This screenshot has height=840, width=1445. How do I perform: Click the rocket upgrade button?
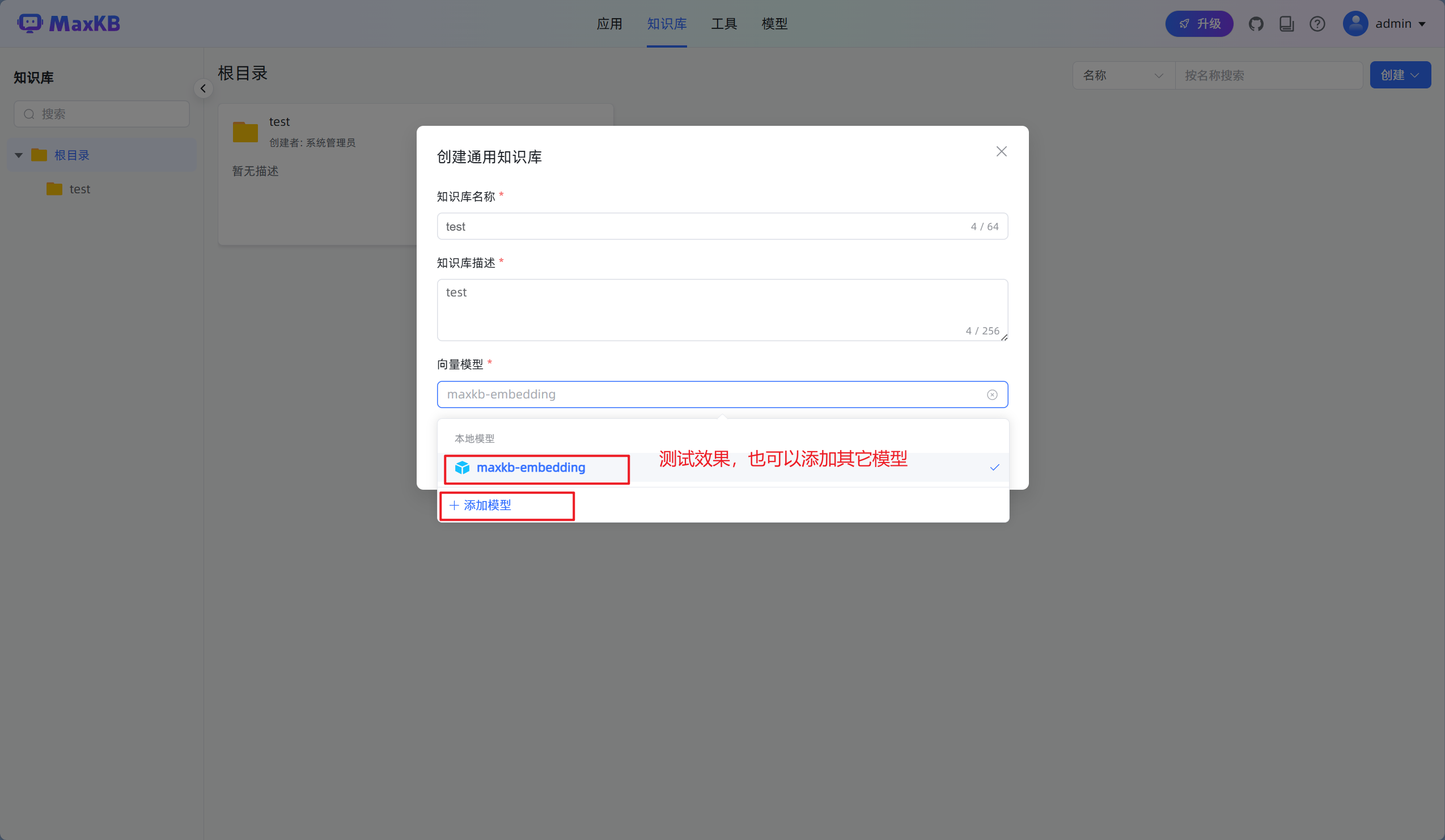pyautogui.click(x=1199, y=24)
